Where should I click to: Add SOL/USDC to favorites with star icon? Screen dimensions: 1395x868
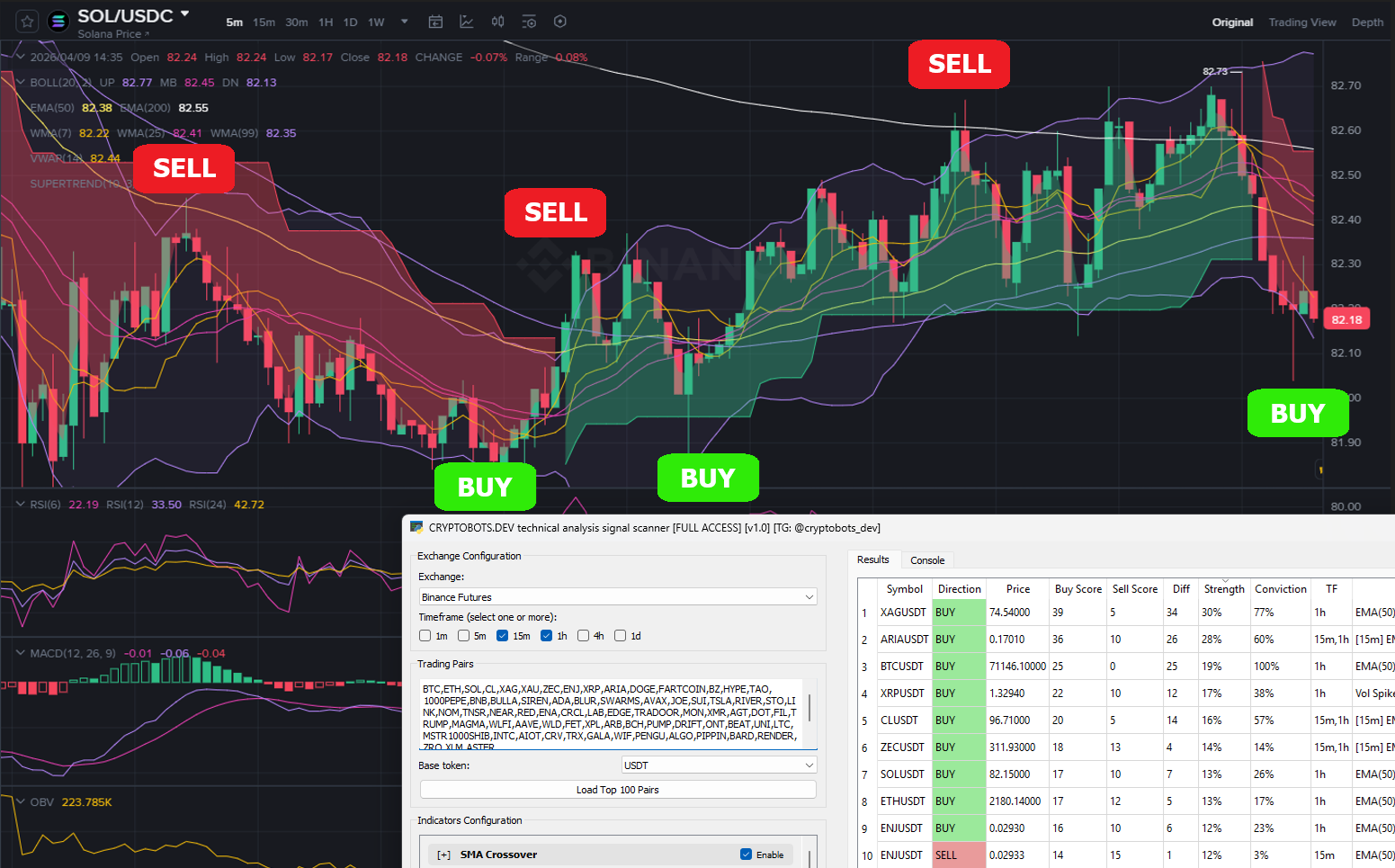tap(27, 22)
